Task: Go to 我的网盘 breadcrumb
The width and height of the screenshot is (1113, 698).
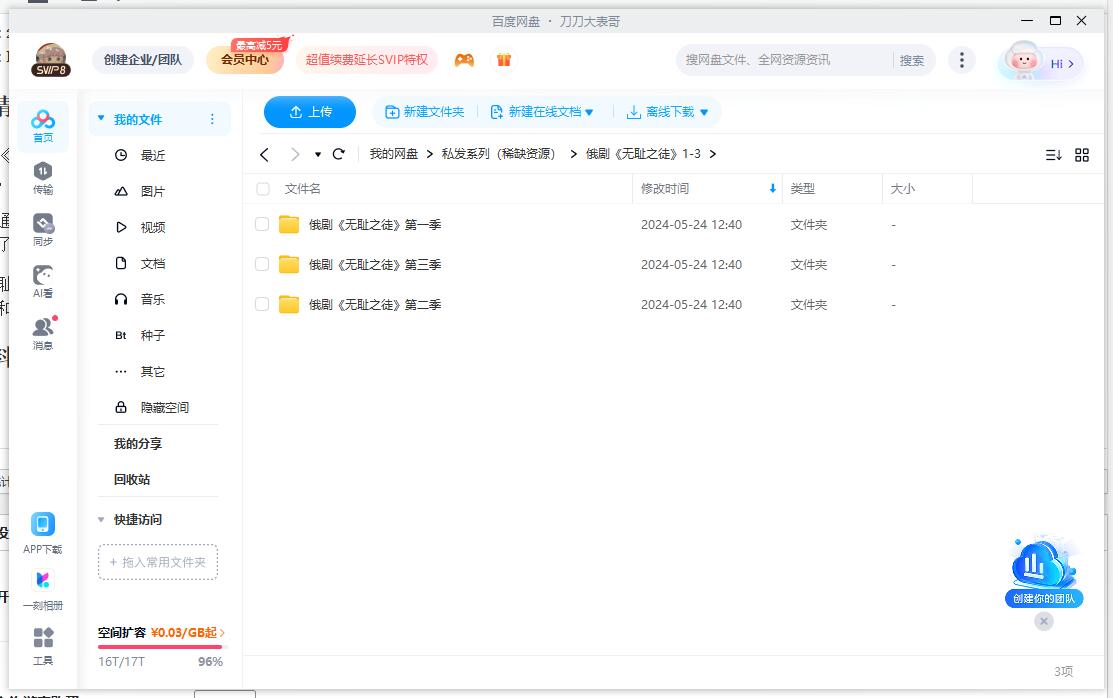Action: point(393,153)
